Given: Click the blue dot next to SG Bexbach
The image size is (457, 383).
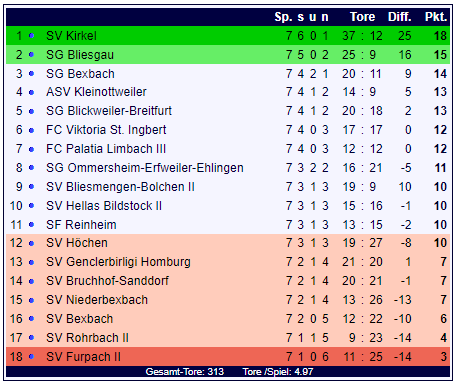Looking at the screenshot, I should (x=31, y=73).
